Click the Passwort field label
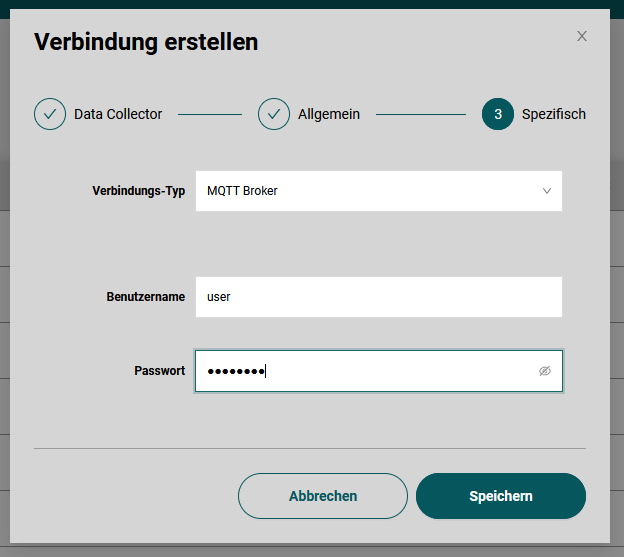The height and width of the screenshot is (557, 624). click(x=160, y=371)
